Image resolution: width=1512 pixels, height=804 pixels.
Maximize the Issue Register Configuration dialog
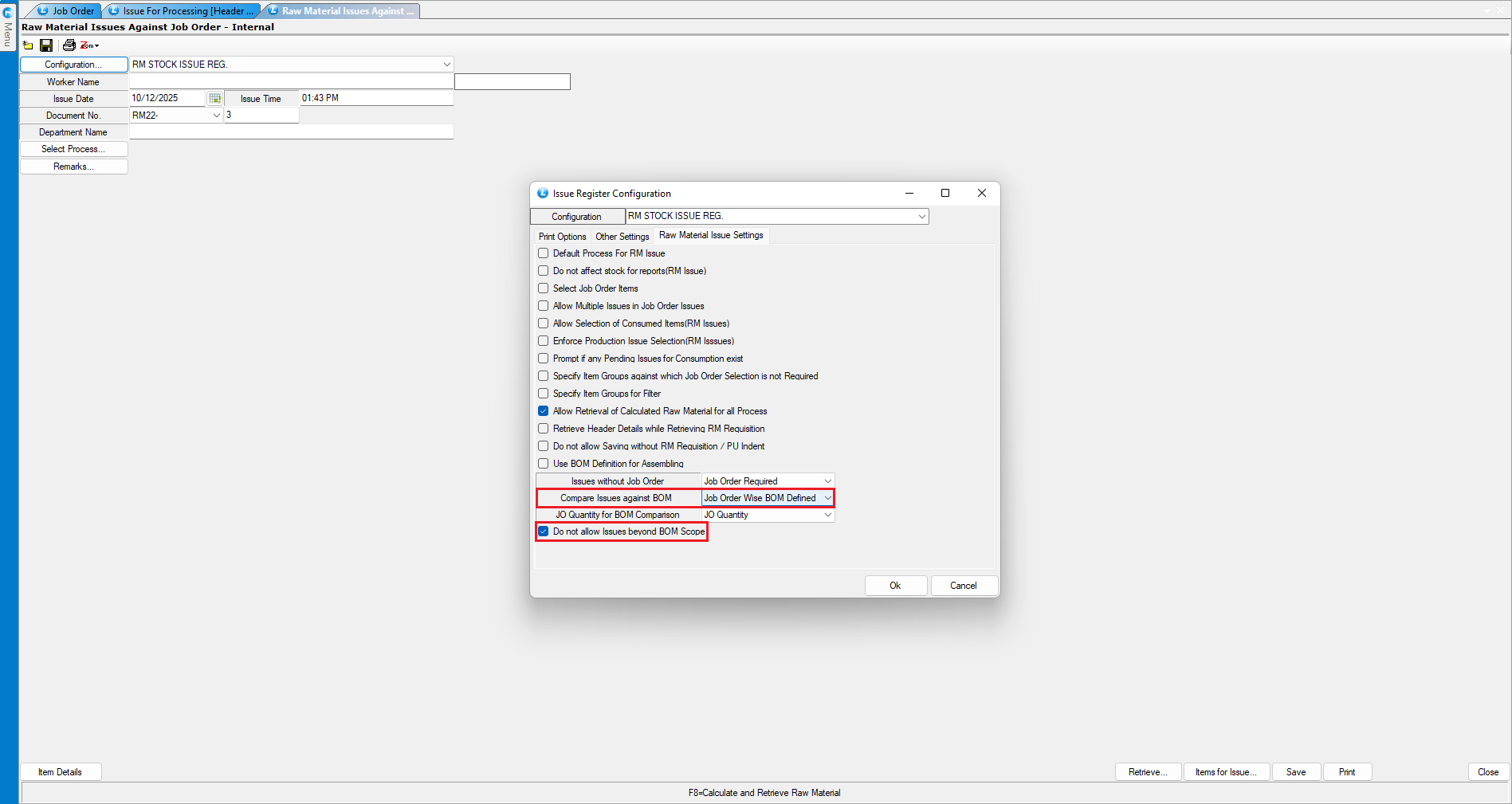click(945, 193)
